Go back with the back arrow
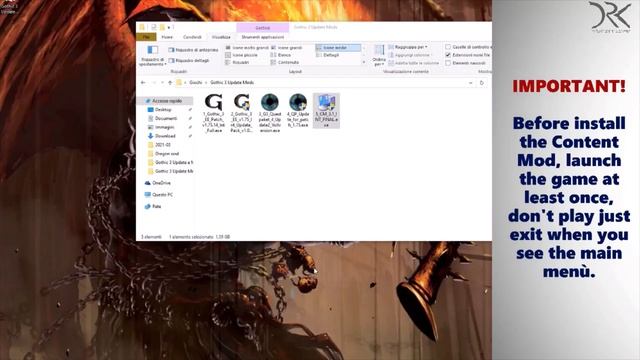Image resolution: width=640 pixels, height=360 pixels. coord(143,83)
